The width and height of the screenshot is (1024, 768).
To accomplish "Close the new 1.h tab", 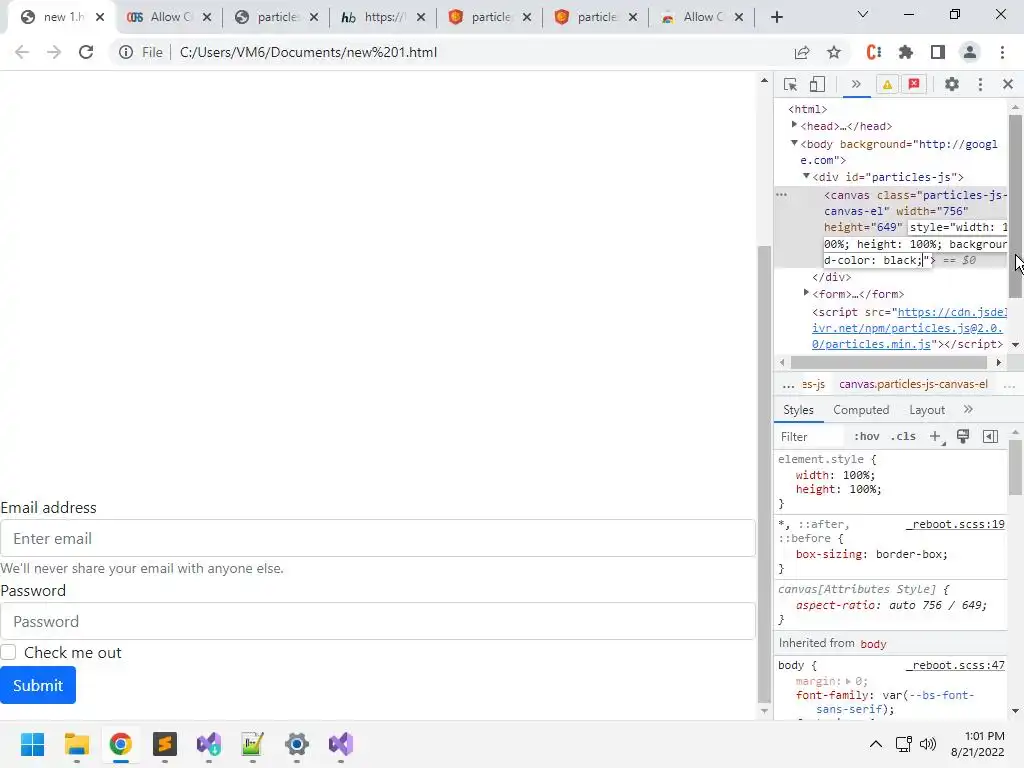I will click(x=100, y=17).
